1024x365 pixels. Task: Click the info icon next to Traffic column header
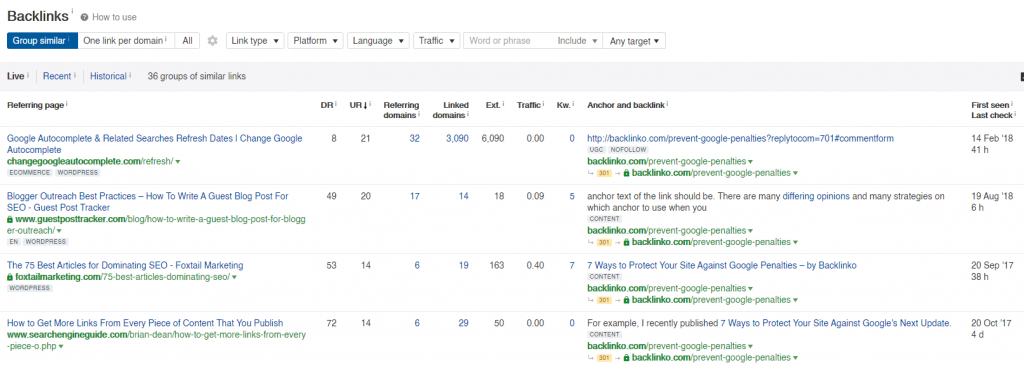pyautogui.click(x=543, y=103)
